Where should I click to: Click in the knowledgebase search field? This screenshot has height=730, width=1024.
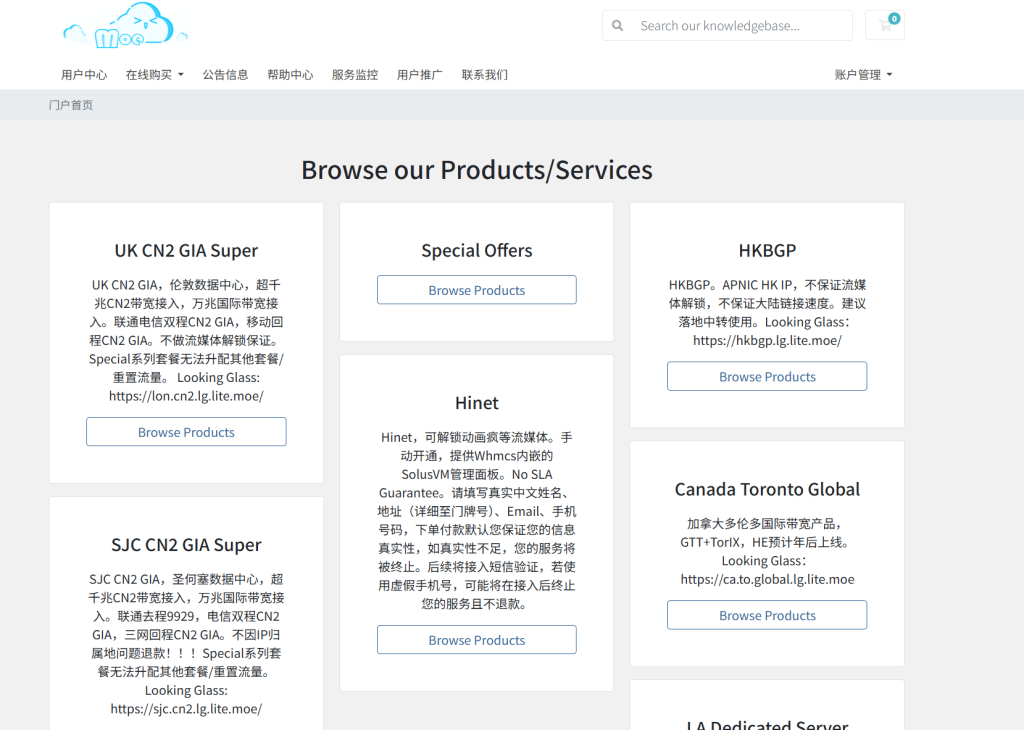[740, 26]
